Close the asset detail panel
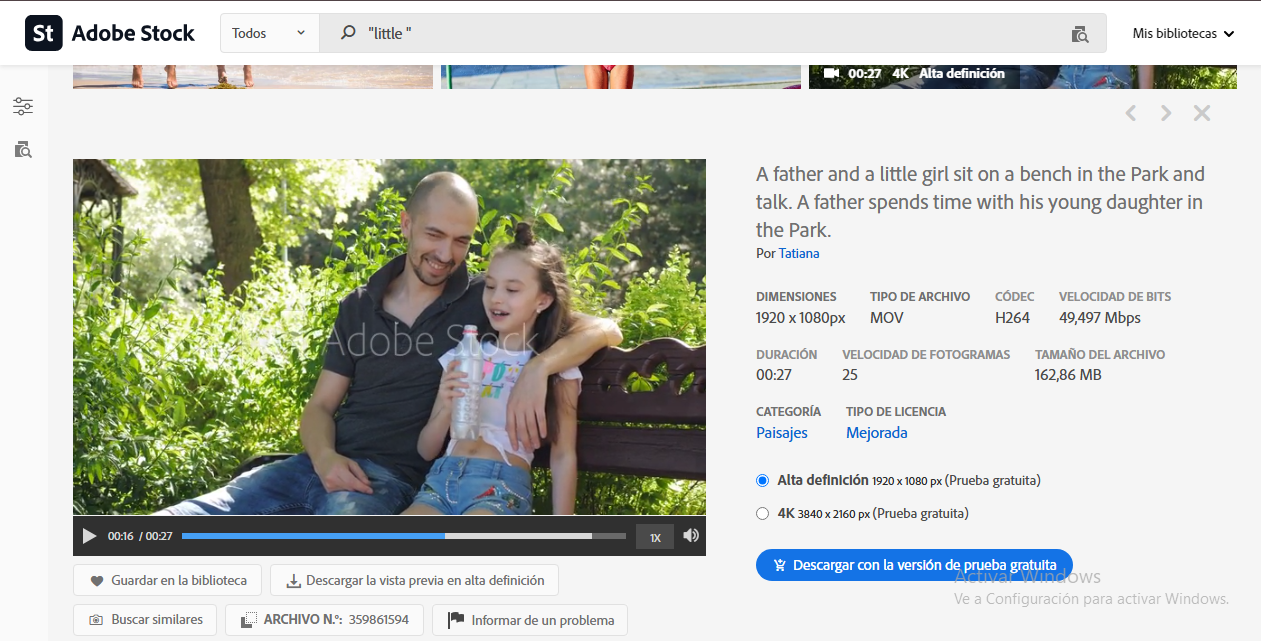The height and width of the screenshot is (641, 1261). point(1202,114)
